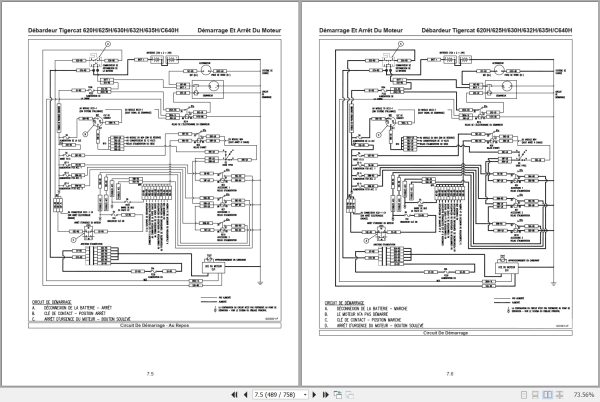The height and width of the screenshot is (402, 600).
Task: Click the previous view icon
Action: (x=338, y=394)
